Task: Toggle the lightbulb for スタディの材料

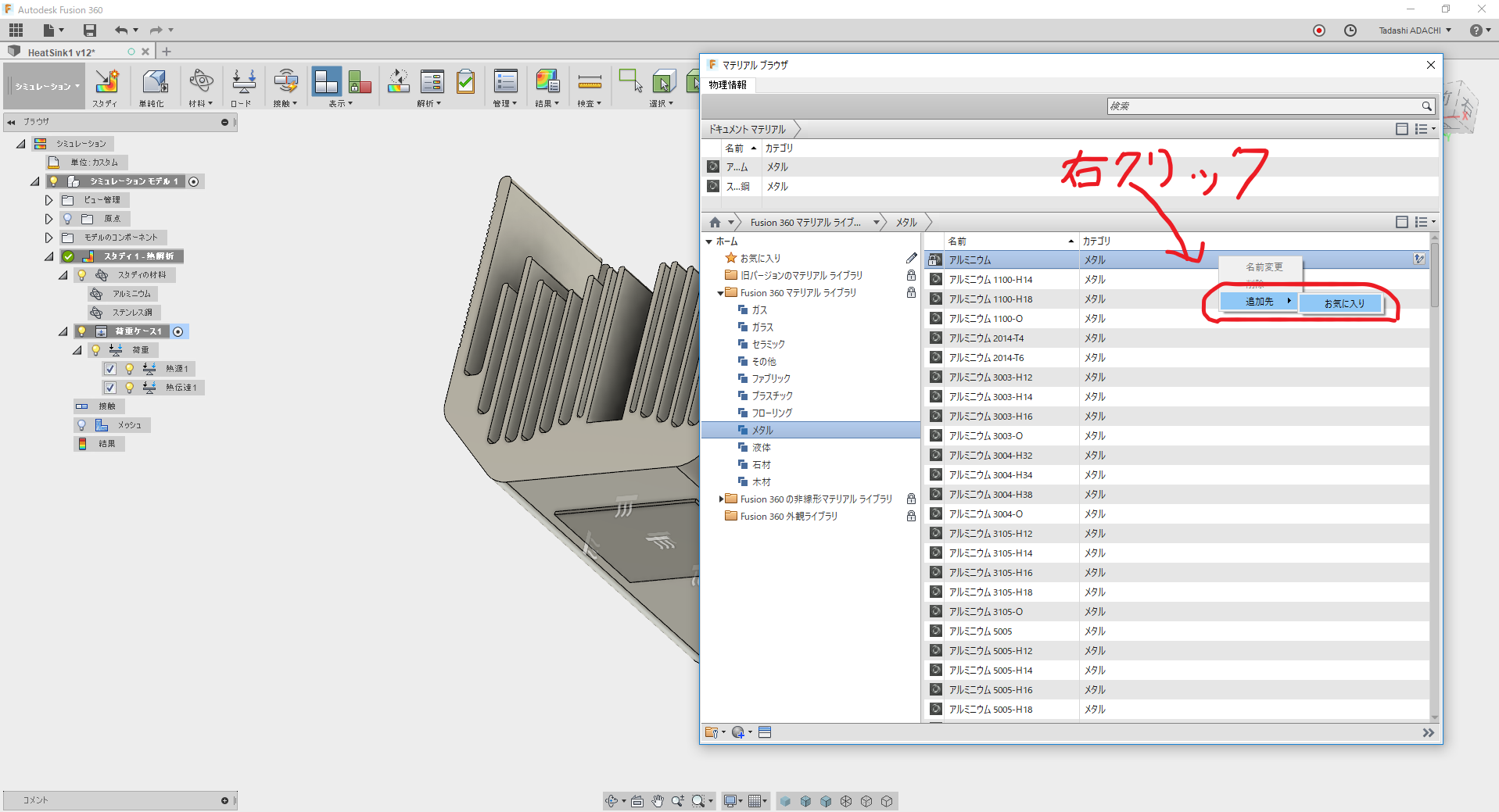Action: [x=81, y=275]
